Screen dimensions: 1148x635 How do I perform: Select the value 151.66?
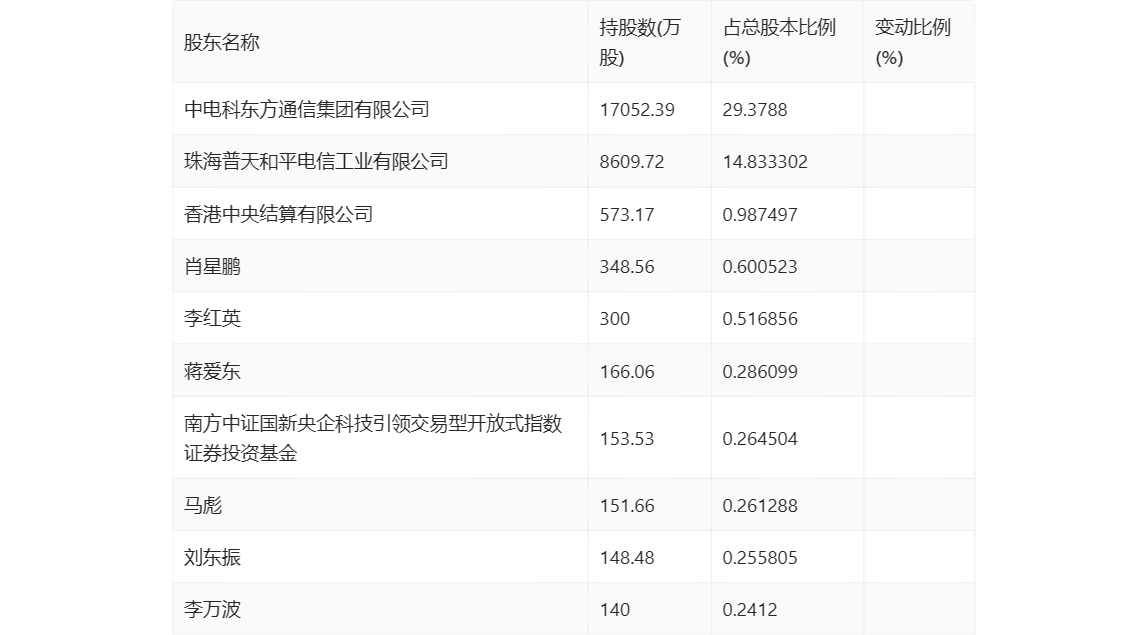point(627,505)
